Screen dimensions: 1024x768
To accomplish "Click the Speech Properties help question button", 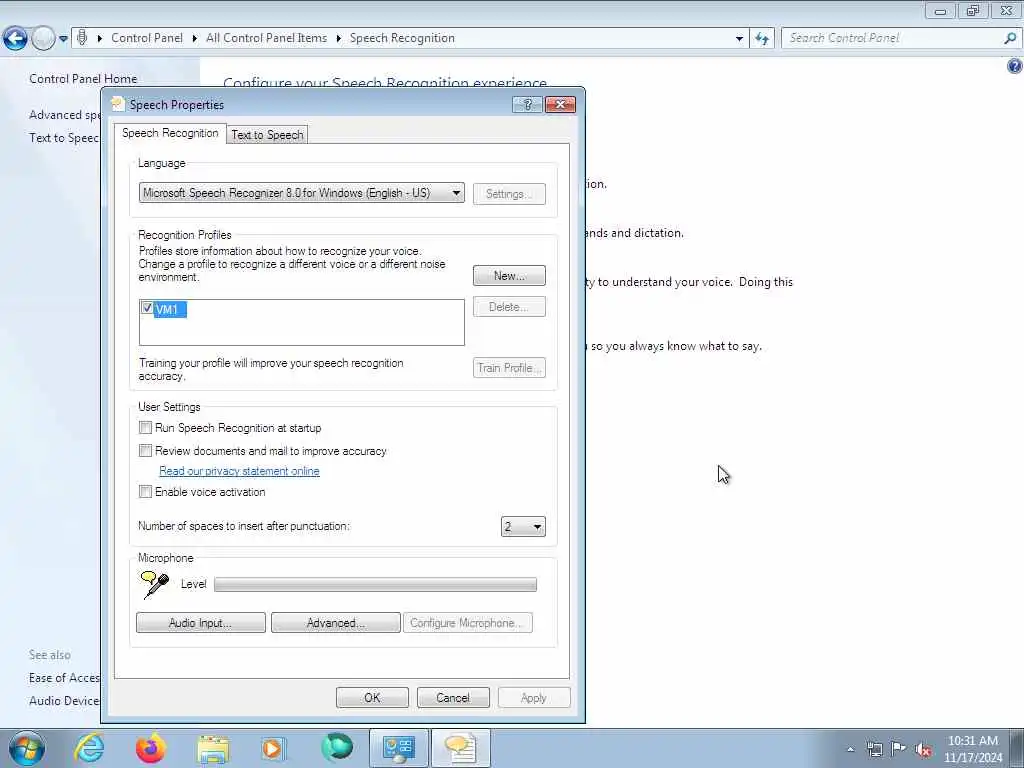I will point(528,104).
